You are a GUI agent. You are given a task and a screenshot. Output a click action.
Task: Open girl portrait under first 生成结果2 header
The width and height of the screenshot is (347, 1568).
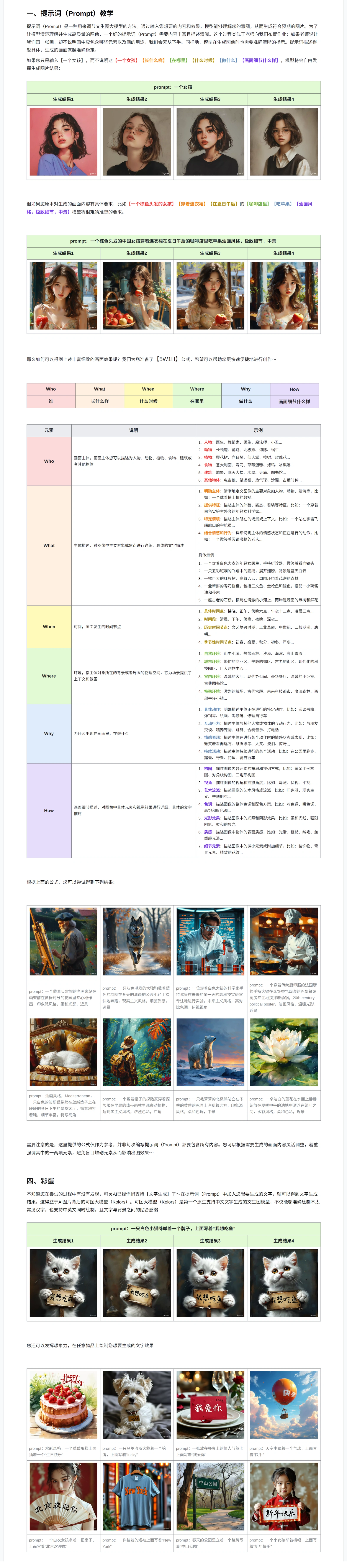pos(137,142)
